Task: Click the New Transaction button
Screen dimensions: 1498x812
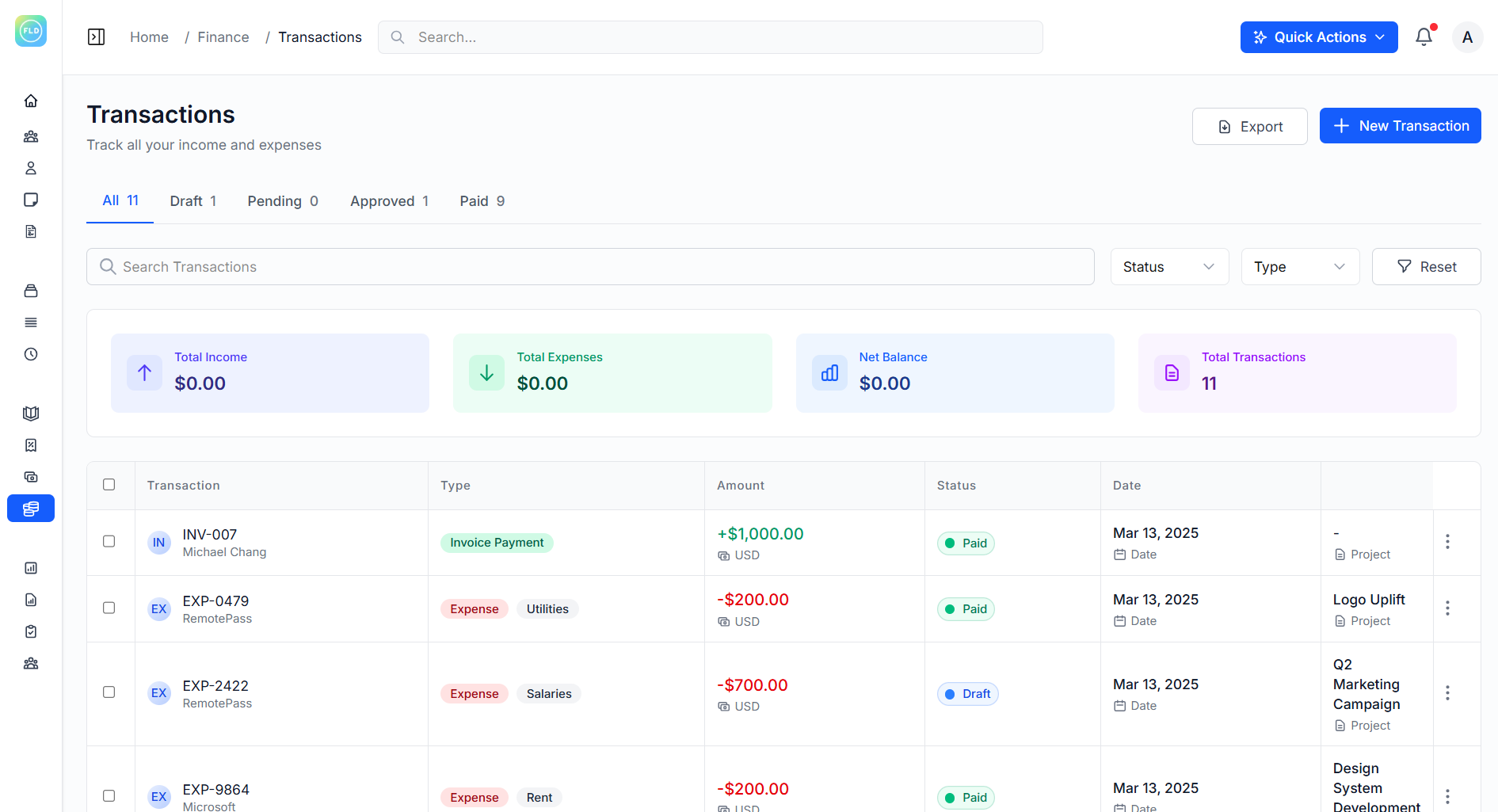Action: pyautogui.click(x=1401, y=126)
